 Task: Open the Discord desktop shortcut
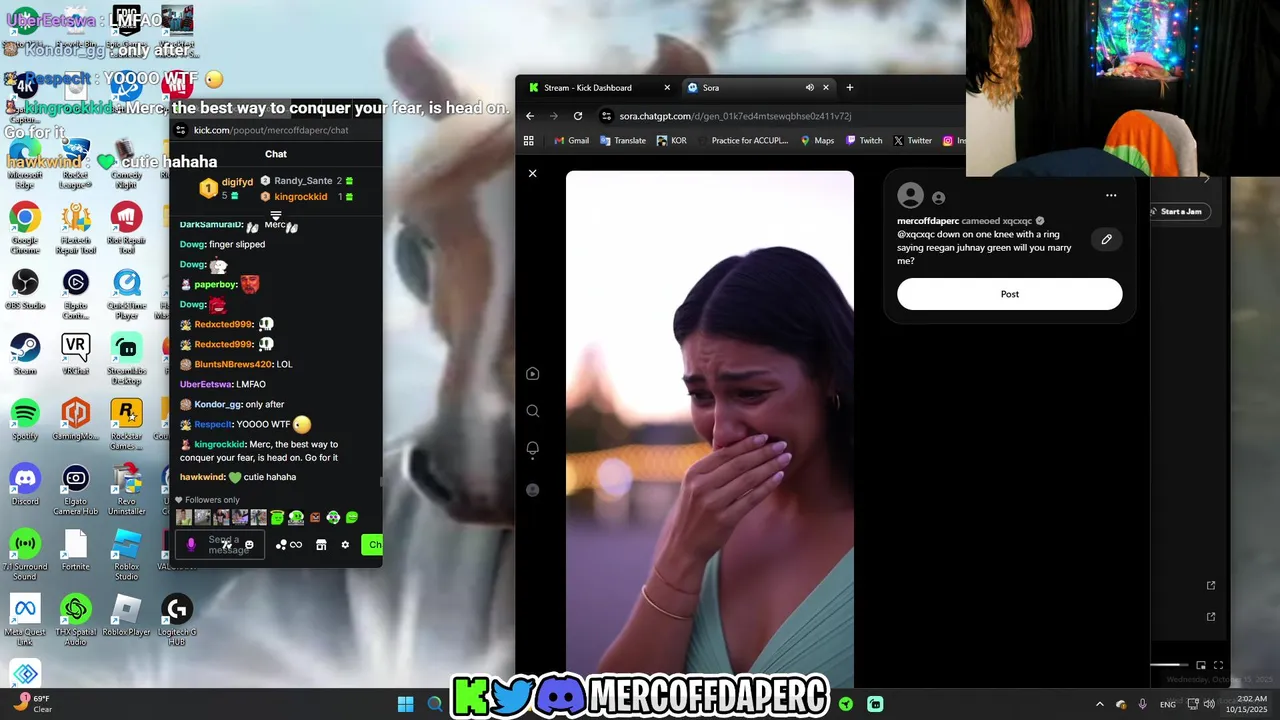[x=25, y=485]
